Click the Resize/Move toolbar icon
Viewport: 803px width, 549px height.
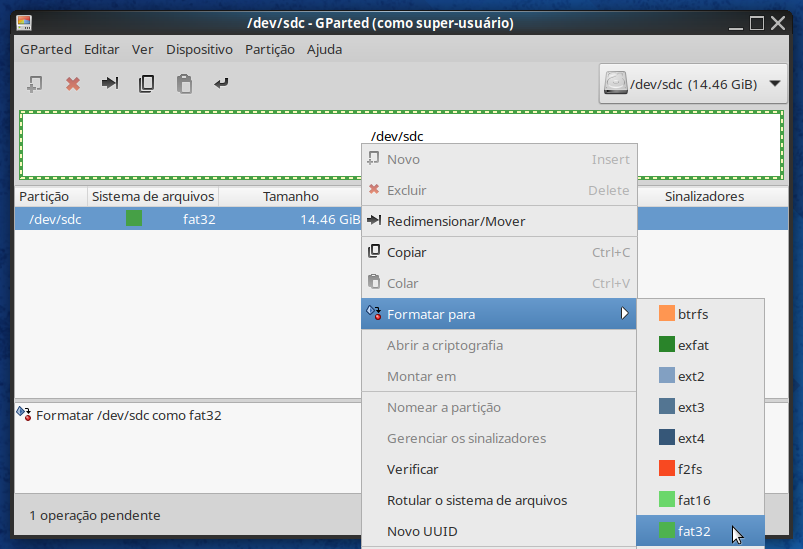click(110, 83)
